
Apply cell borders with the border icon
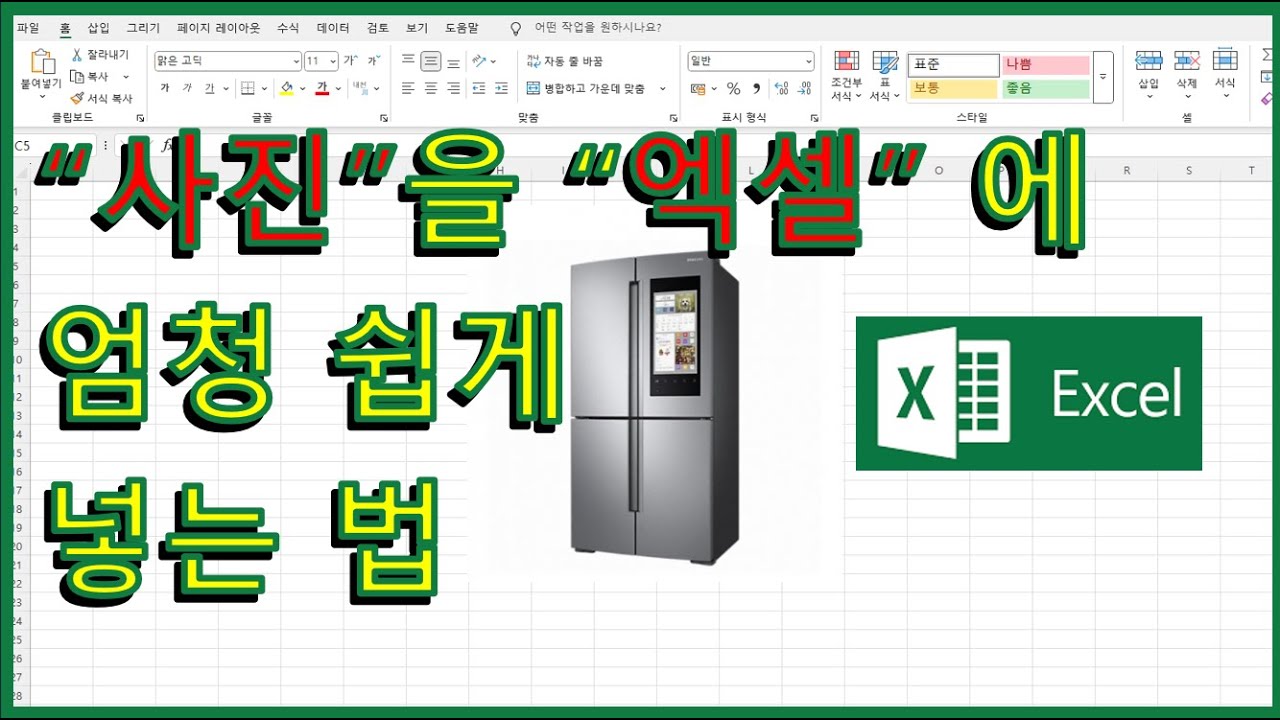coord(248,88)
